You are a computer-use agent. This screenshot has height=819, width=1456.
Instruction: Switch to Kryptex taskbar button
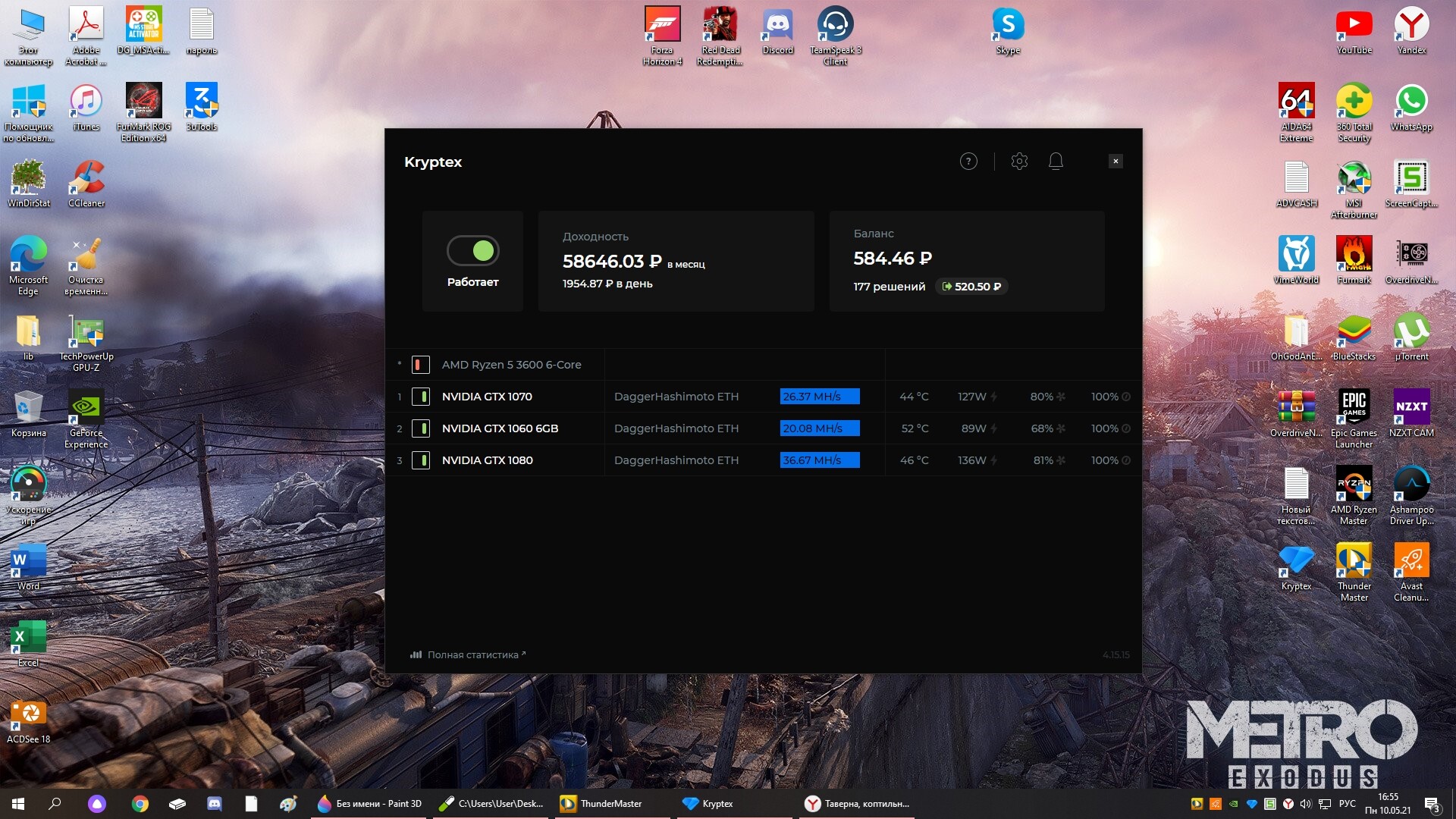pyautogui.click(x=735, y=804)
